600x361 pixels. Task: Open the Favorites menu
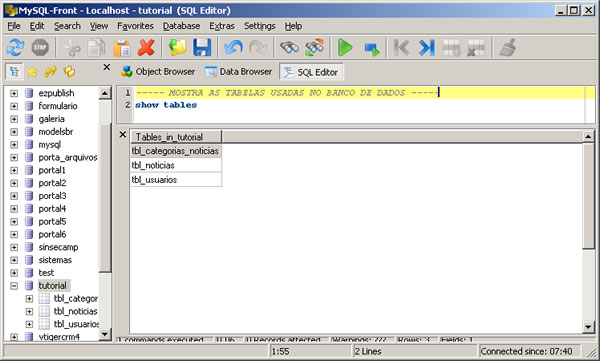pyautogui.click(x=135, y=26)
